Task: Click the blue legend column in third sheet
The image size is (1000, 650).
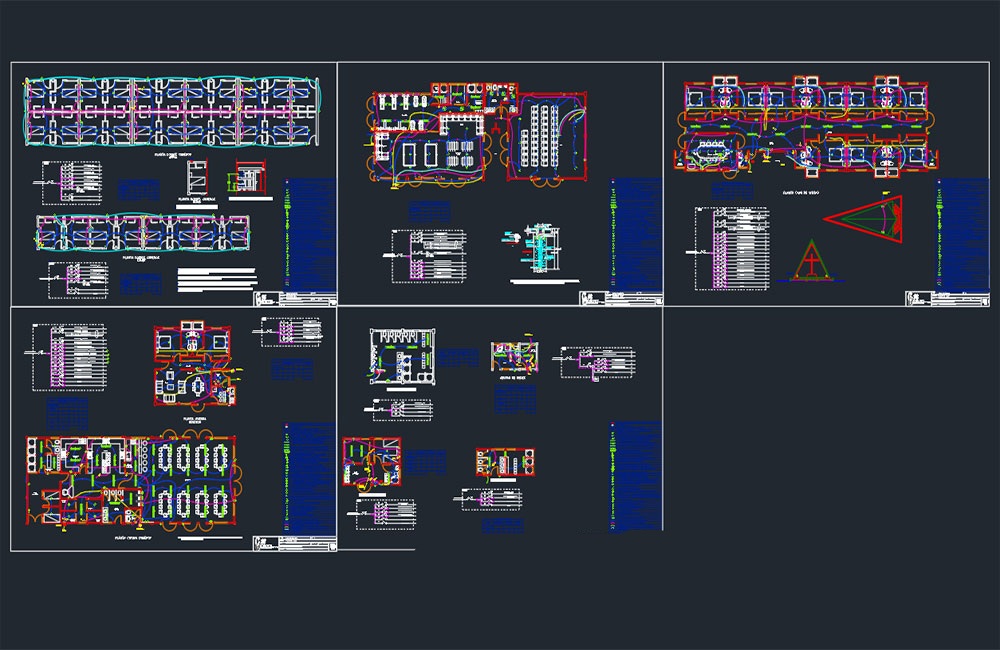Action: tap(962, 233)
